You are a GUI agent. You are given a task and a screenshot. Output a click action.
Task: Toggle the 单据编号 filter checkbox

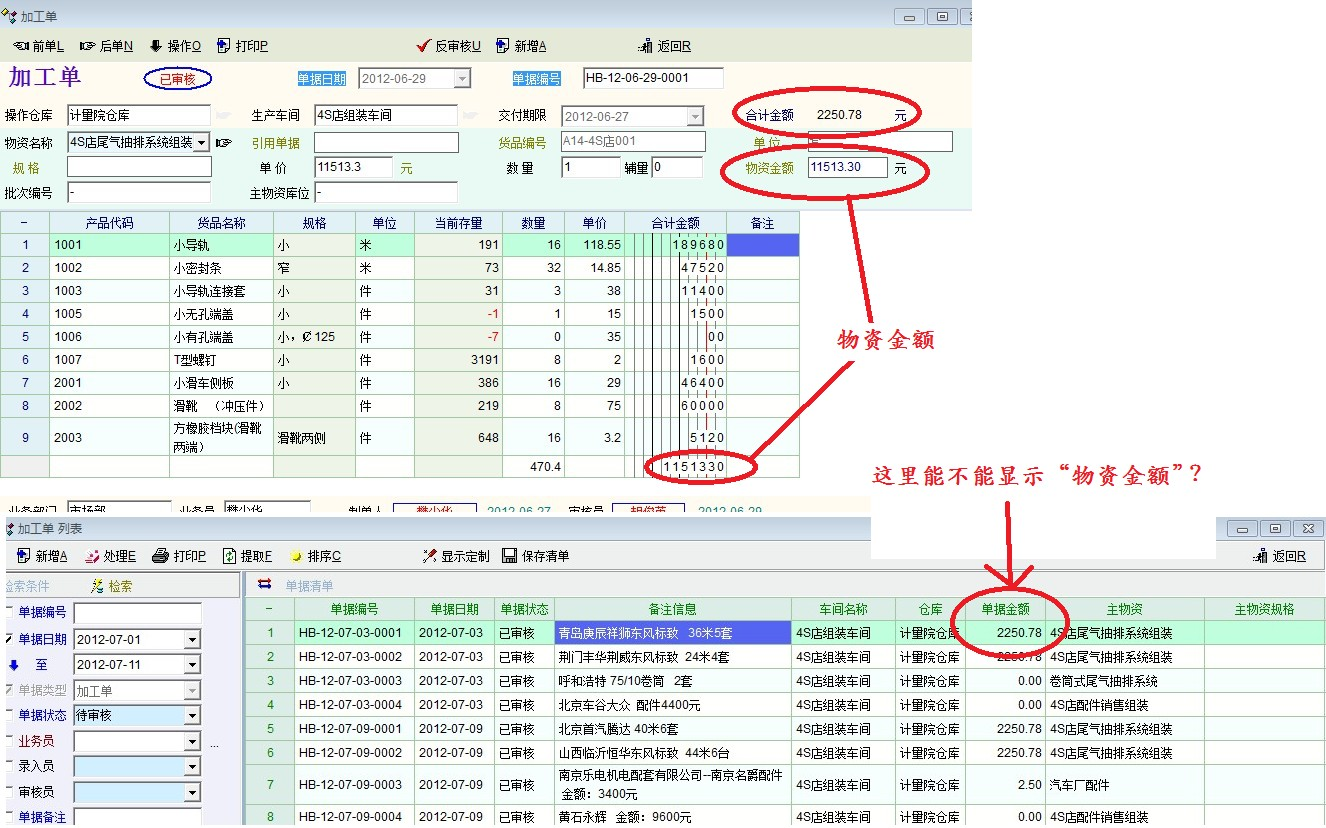click(x=10, y=612)
